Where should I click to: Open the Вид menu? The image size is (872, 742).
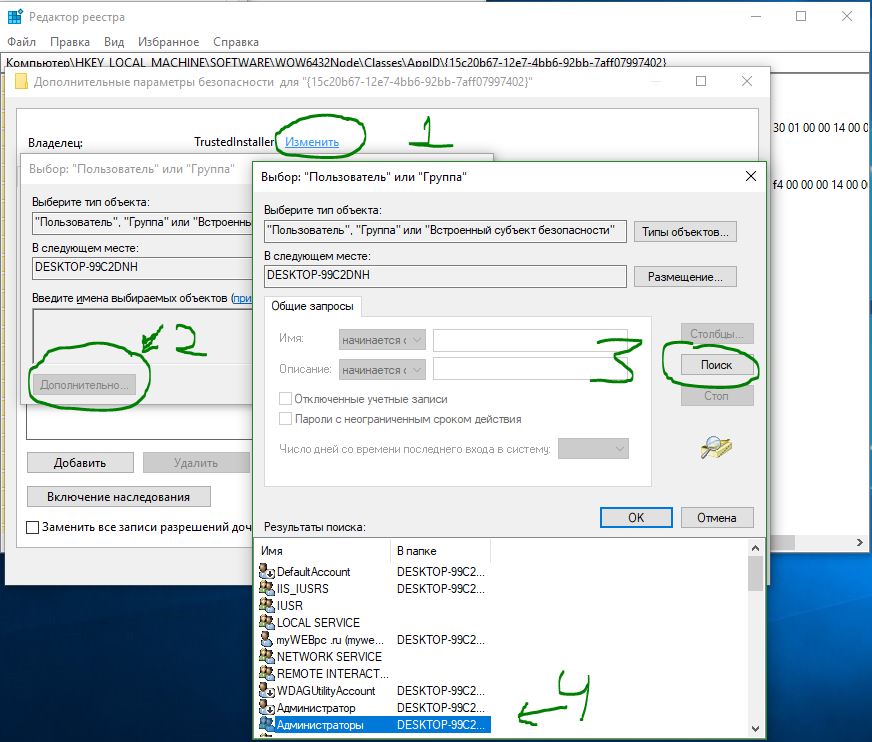[113, 42]
